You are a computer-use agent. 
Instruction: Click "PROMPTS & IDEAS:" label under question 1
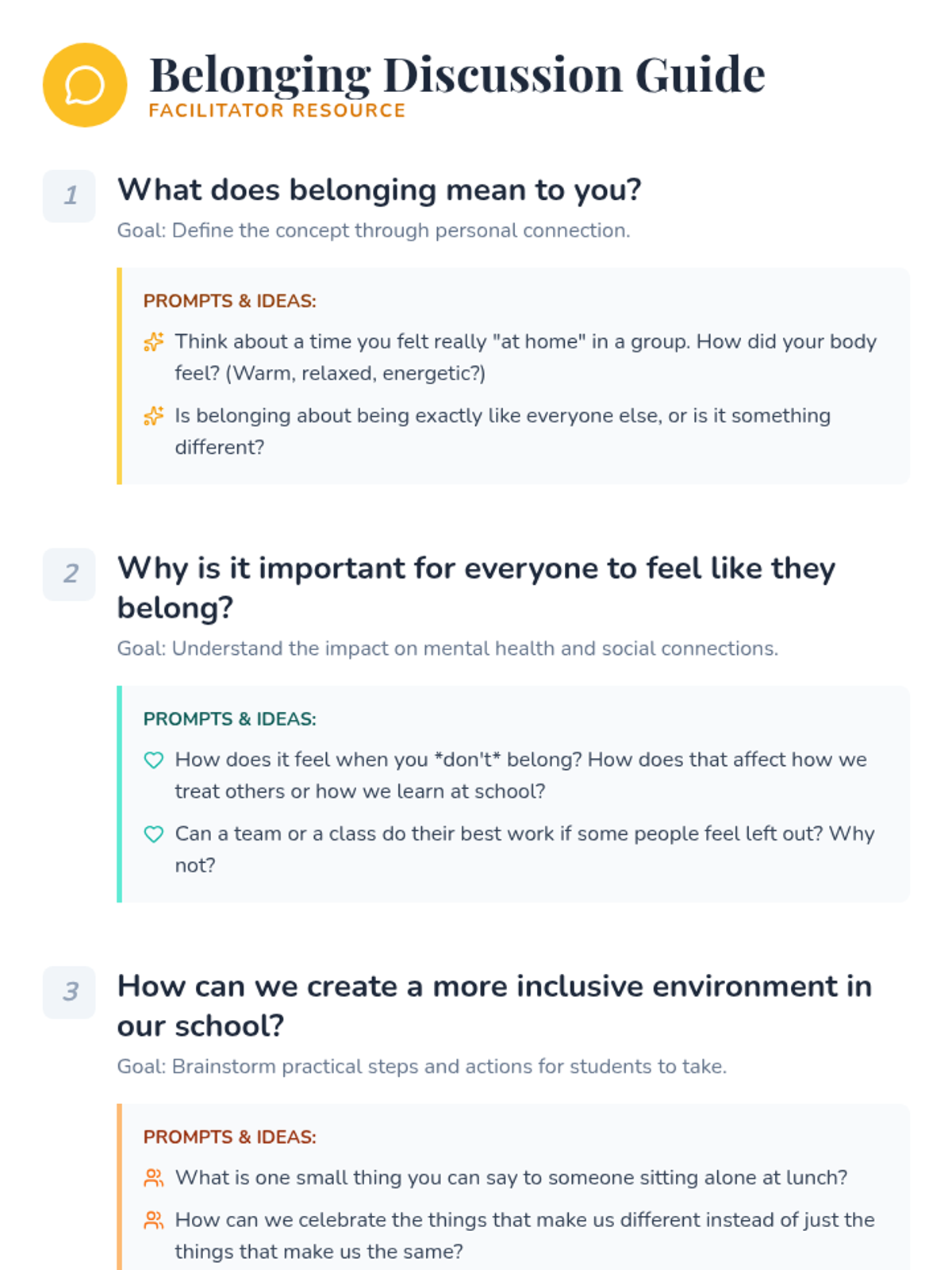click(x=230, y=302)
